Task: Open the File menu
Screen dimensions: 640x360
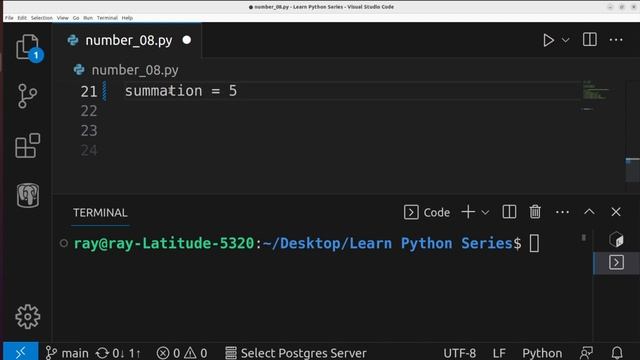Action: click(9, 18)
